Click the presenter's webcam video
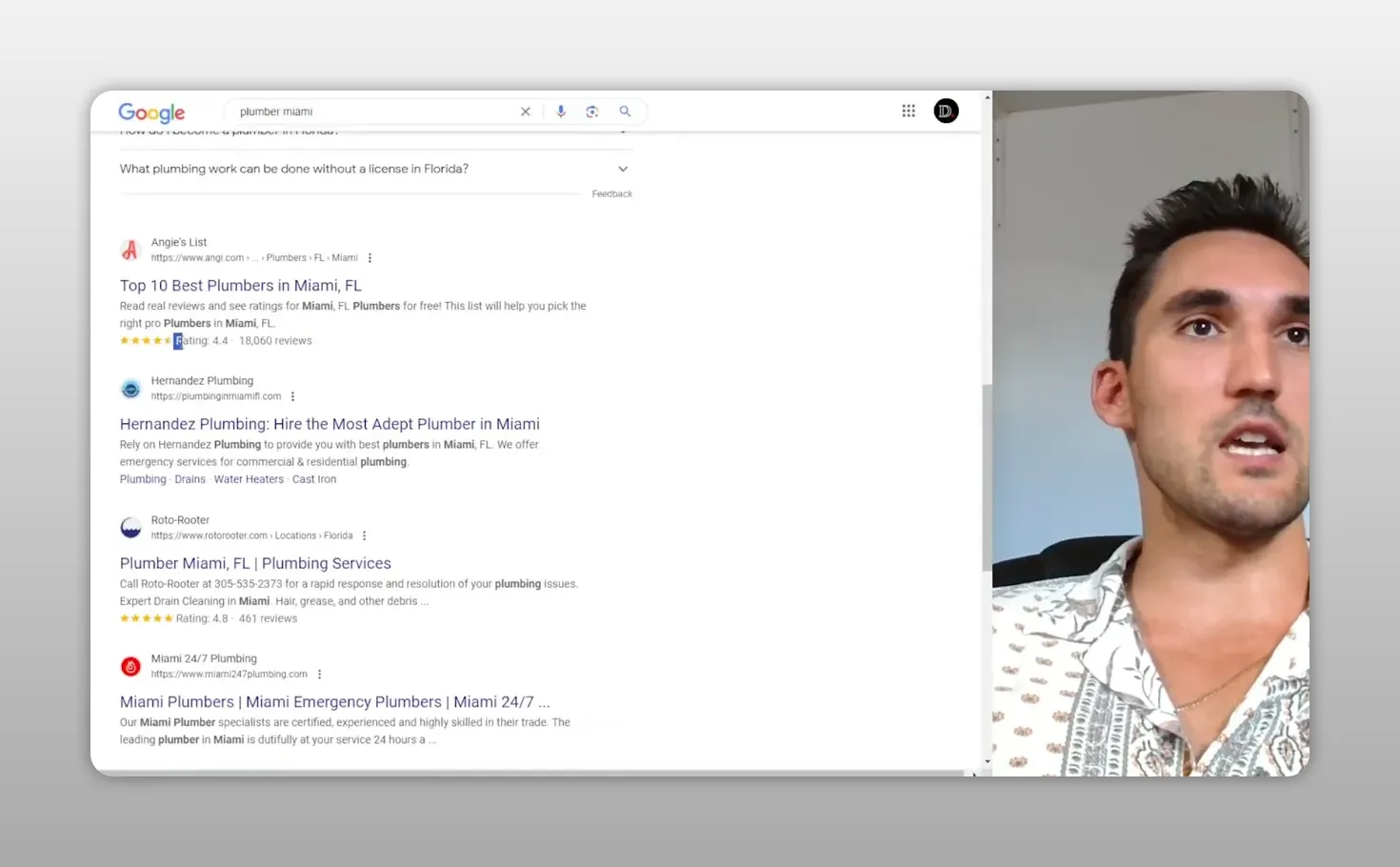Image resolution: width=1400 pixels, height=867 pixels. point(1150,433)
